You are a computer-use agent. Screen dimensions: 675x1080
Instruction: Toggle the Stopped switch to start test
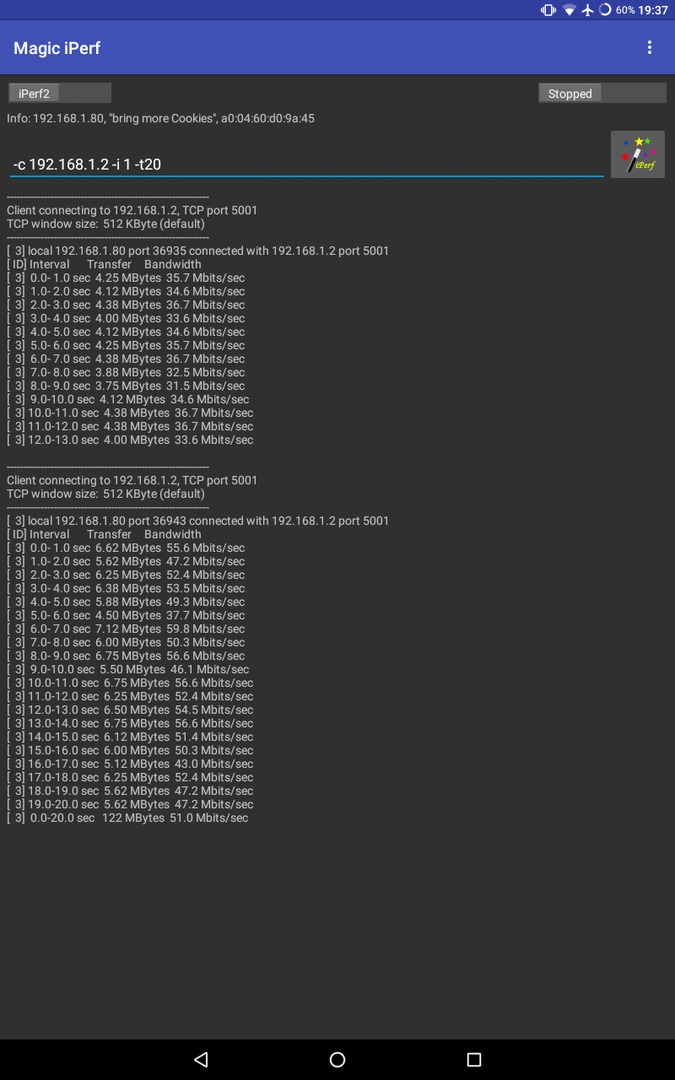602,93
